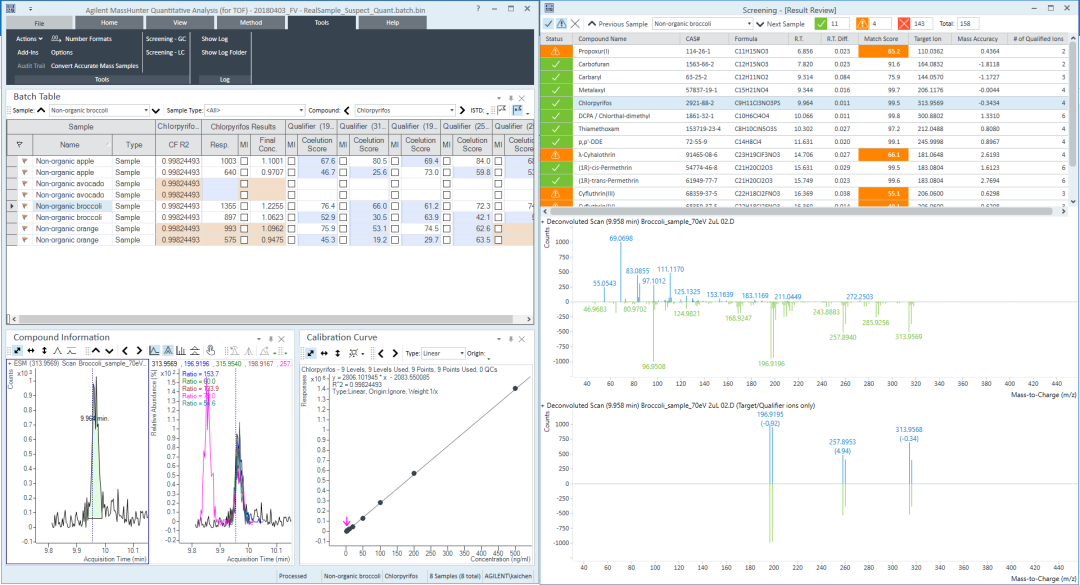Autoscale X axis in Calibration Curve toolbar
1080x585 pixels.
pos(324,353)
